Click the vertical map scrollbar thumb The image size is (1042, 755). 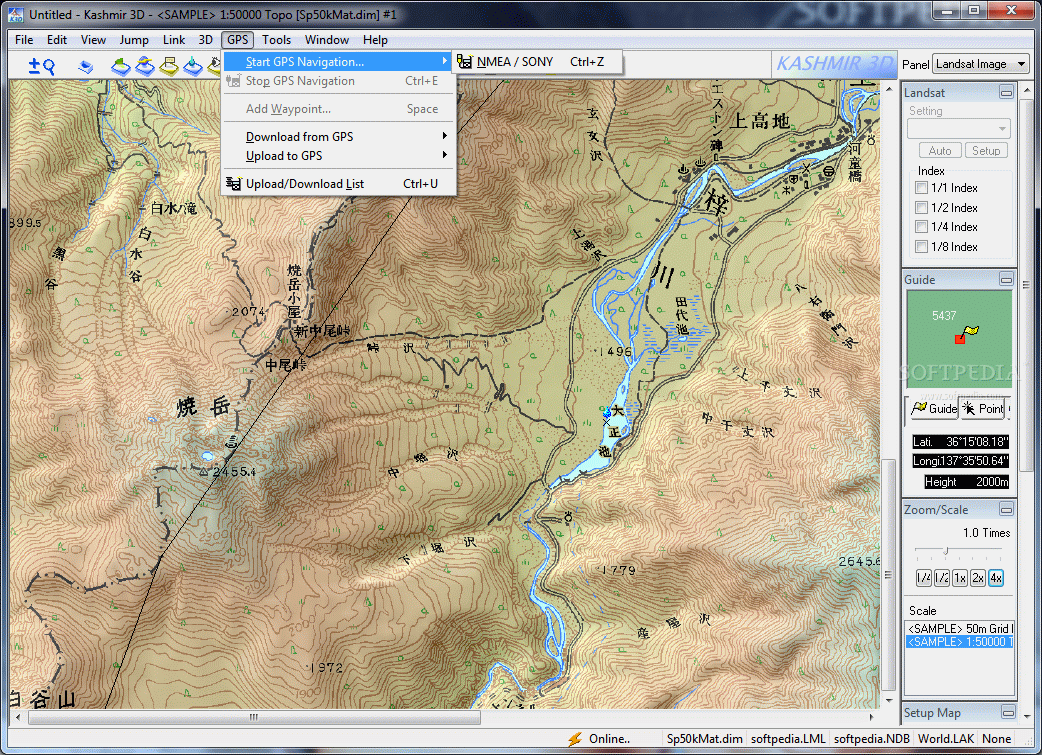pyautogui.click(x=888, y=575)
